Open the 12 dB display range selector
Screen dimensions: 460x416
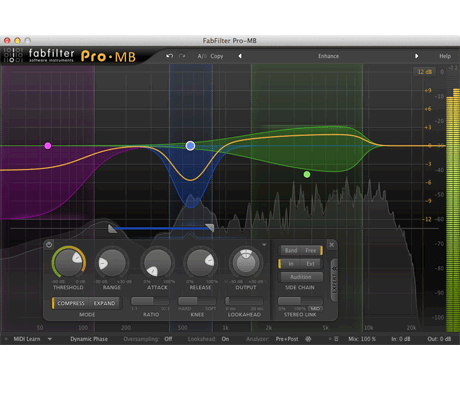[425, 72]
